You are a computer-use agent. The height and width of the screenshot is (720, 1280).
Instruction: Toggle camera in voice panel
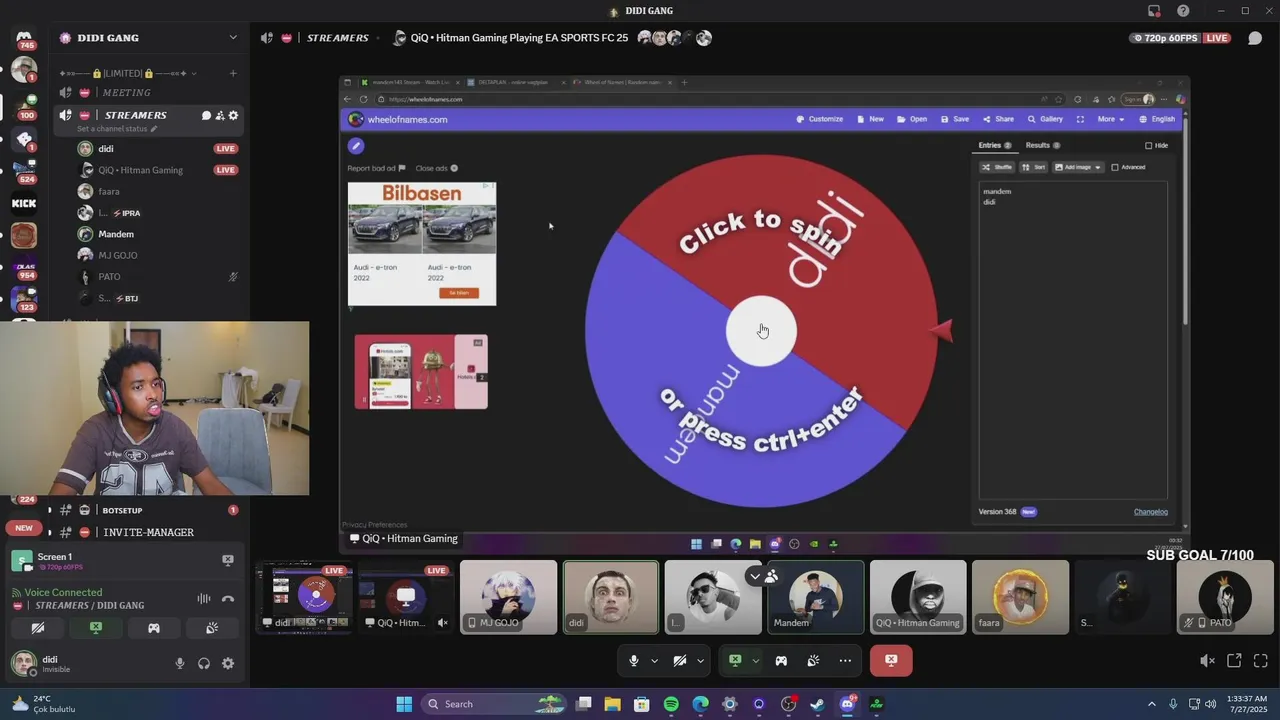38,628
